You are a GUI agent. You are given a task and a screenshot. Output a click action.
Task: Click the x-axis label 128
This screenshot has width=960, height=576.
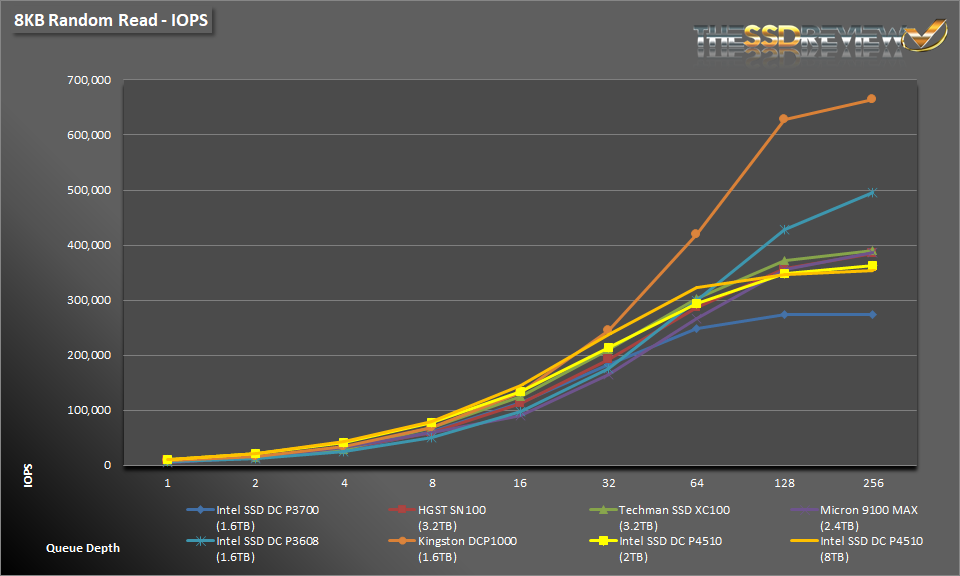784,483
